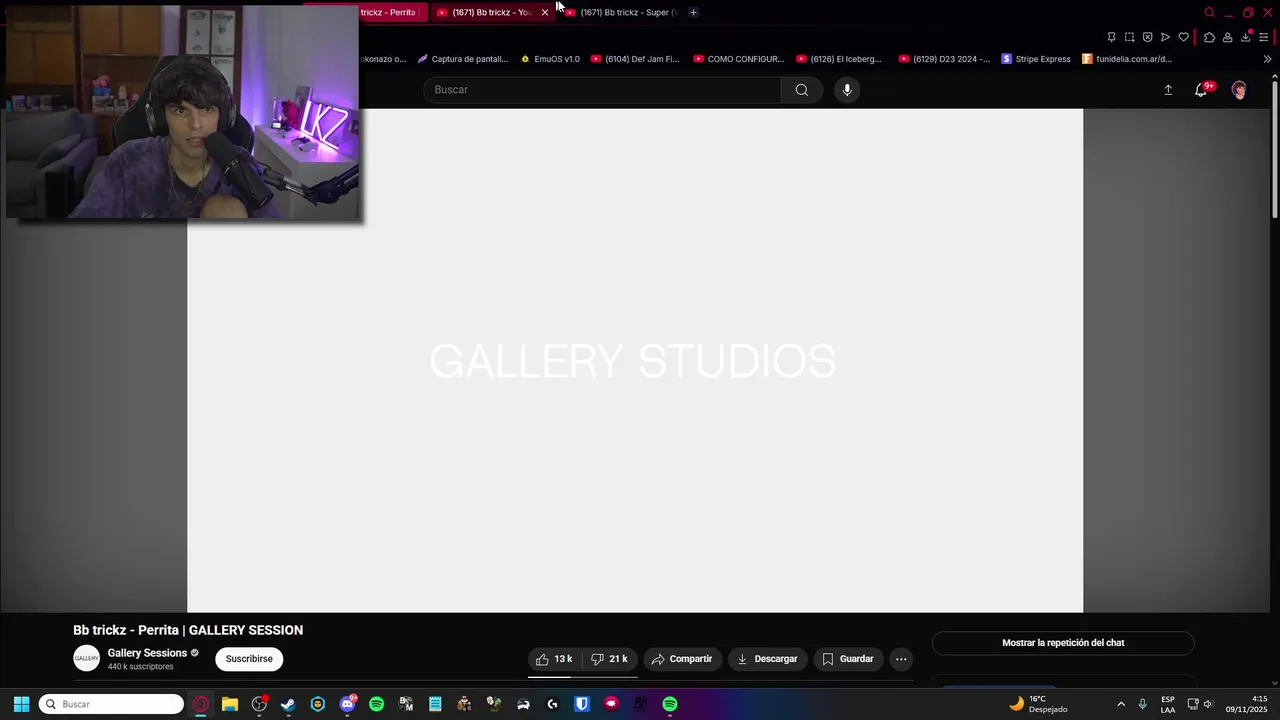This screenshot has height=720, width=1280.
Task: Click the Opera snapshot tool icon
Action: (x=1129, y=38)
